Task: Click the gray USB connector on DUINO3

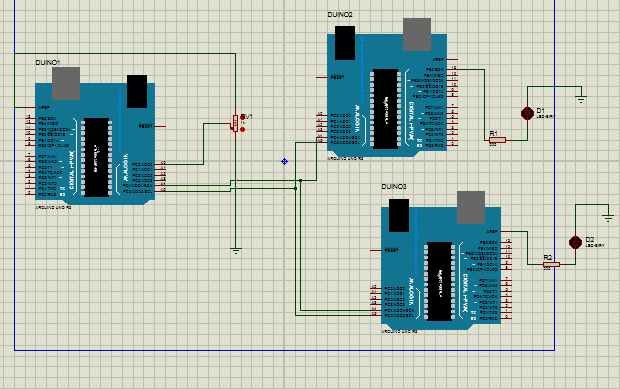Action: [x=471, y=208]
